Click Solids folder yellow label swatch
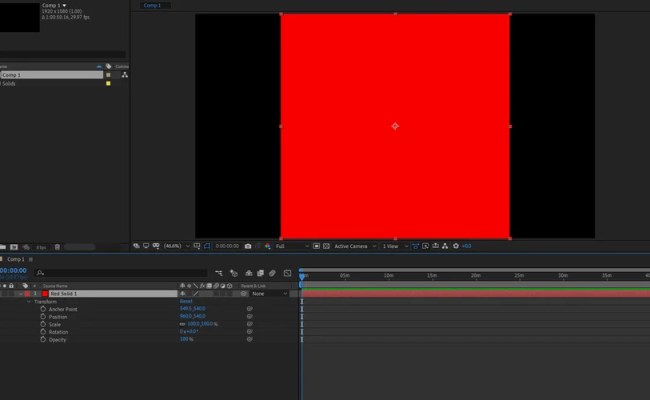Image resolution: width=650 pixels, height=400 pixels. click(108, 83)
